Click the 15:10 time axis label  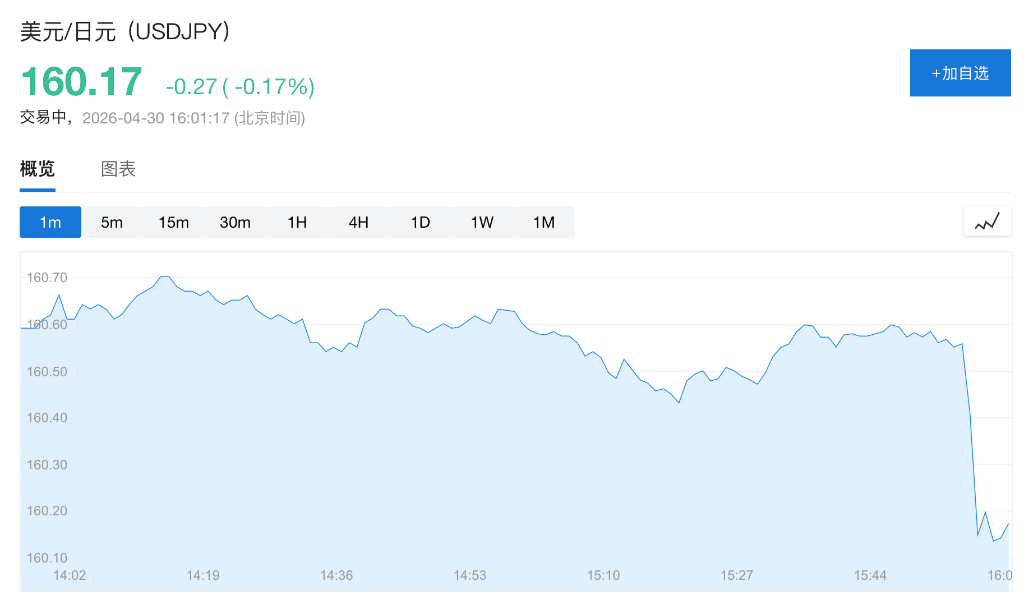603,575
